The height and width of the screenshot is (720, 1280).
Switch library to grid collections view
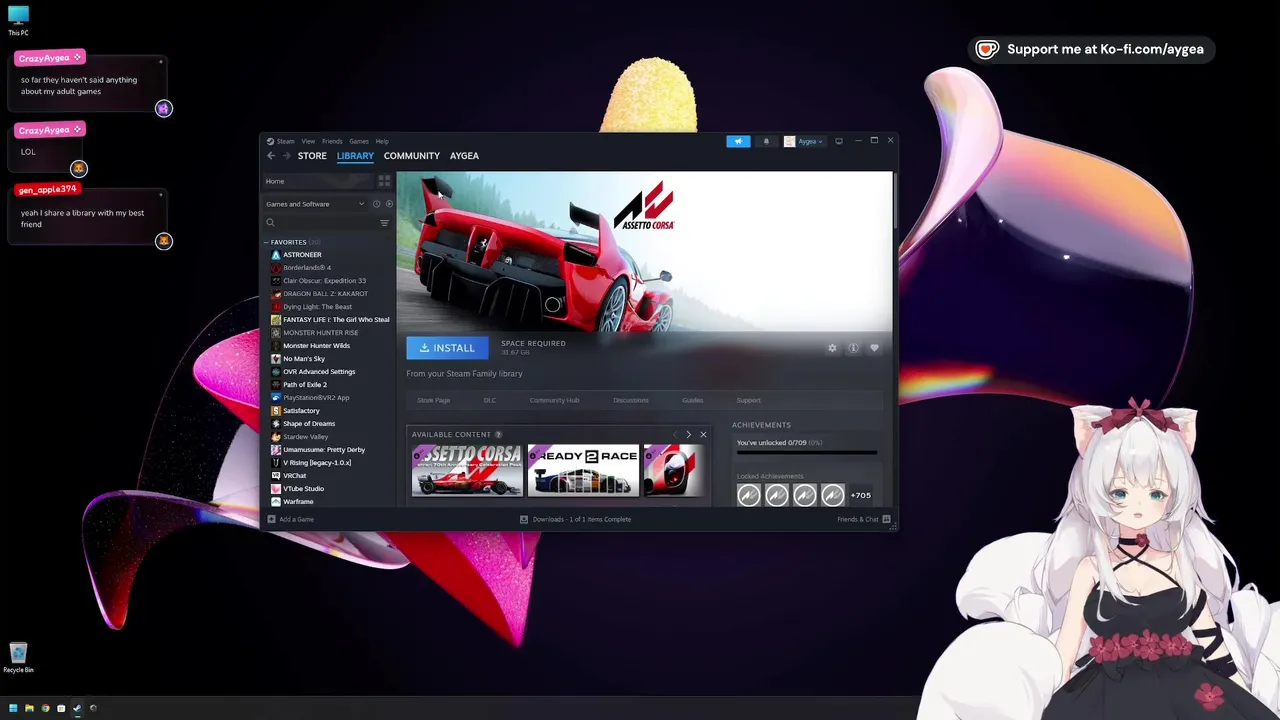(x=384, y=181)
